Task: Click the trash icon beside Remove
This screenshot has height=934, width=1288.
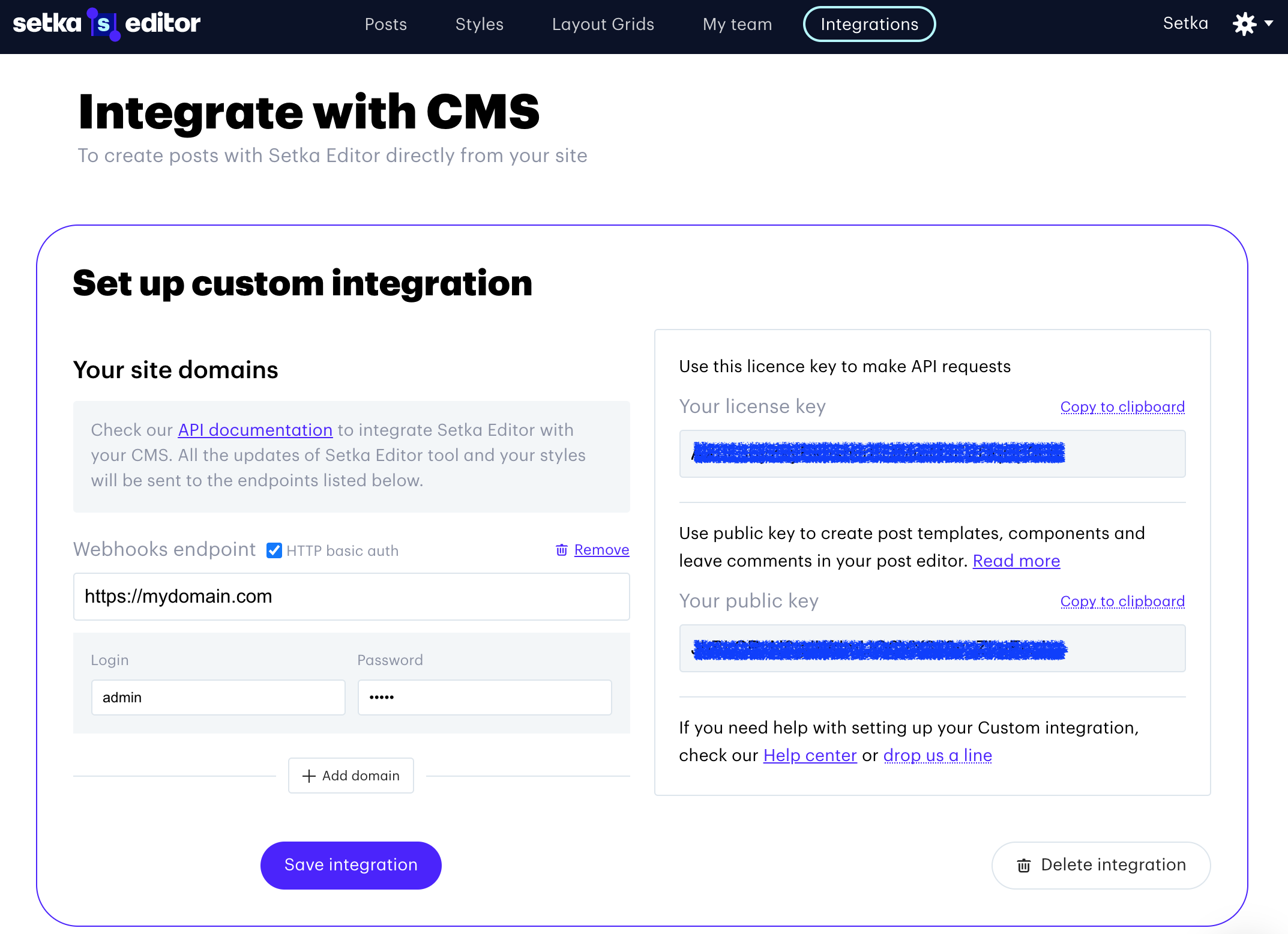Action: tap(562, 550)
